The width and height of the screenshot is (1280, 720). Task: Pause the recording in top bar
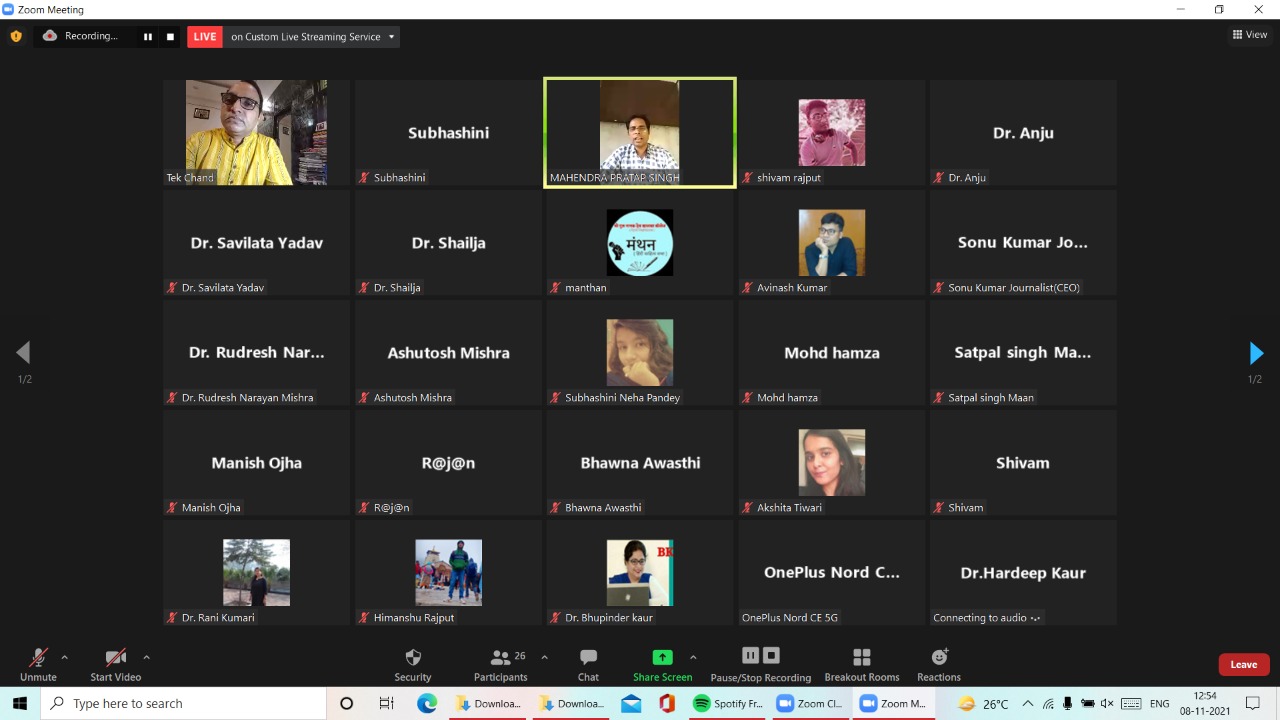pyautogui.click(x=148, y=37)
